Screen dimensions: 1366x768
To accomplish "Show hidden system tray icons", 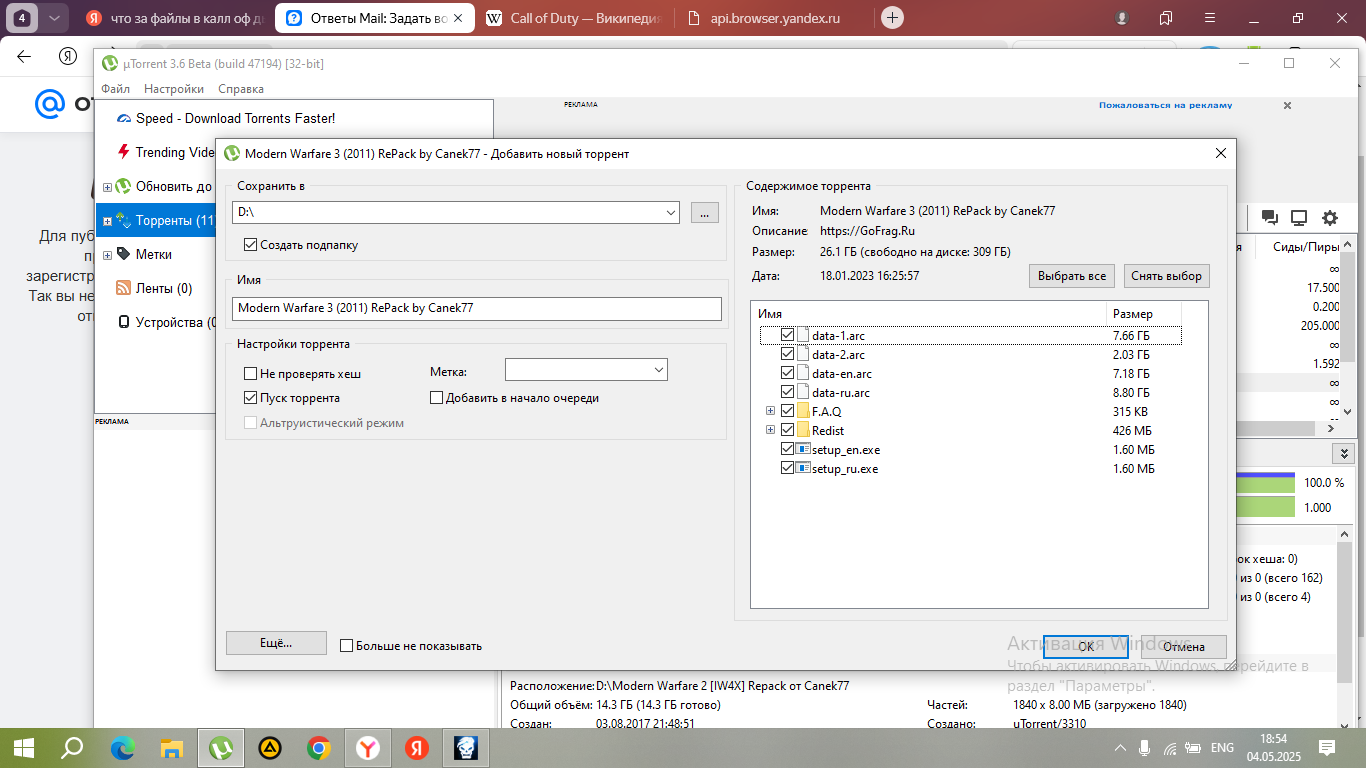I will pos(1120,747).
